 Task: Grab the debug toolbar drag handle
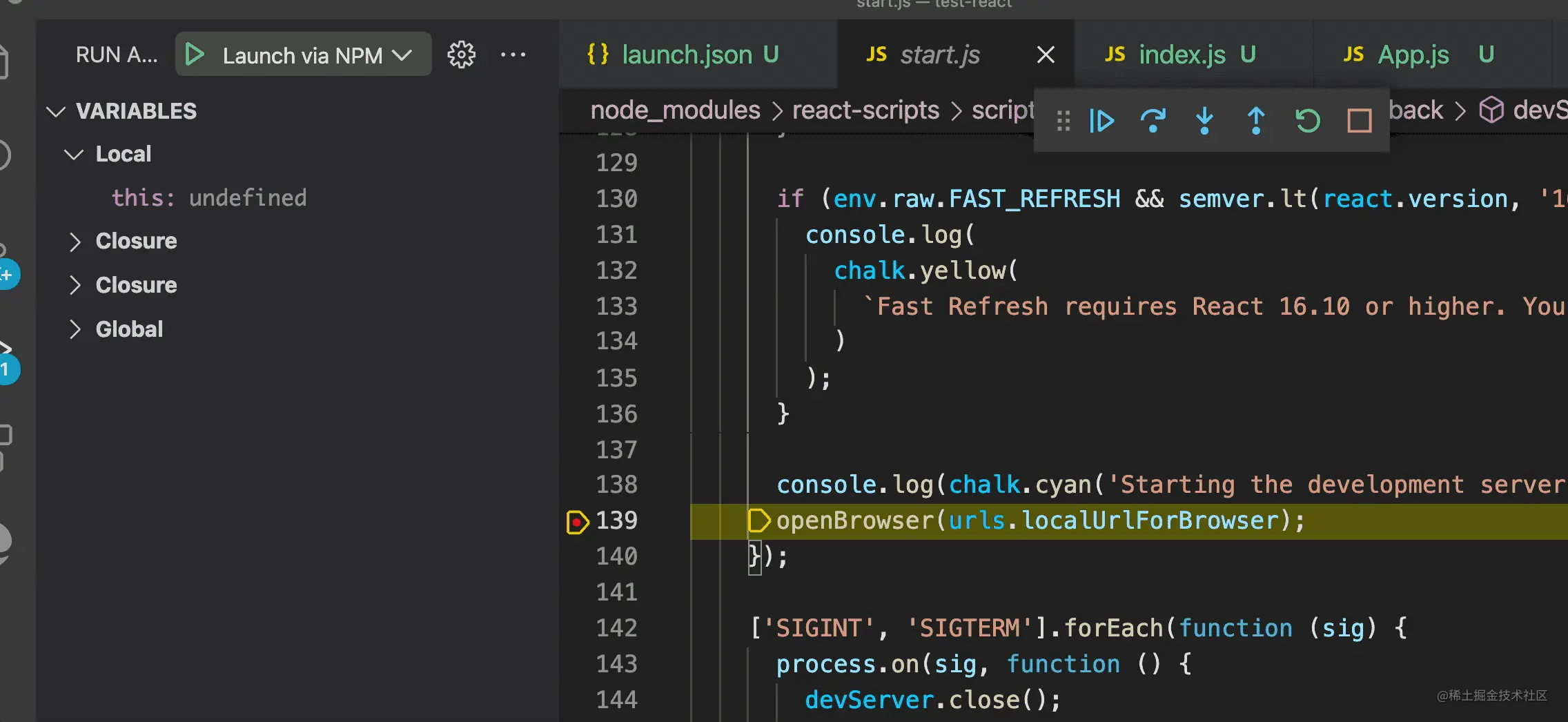tap(1064, 121)
